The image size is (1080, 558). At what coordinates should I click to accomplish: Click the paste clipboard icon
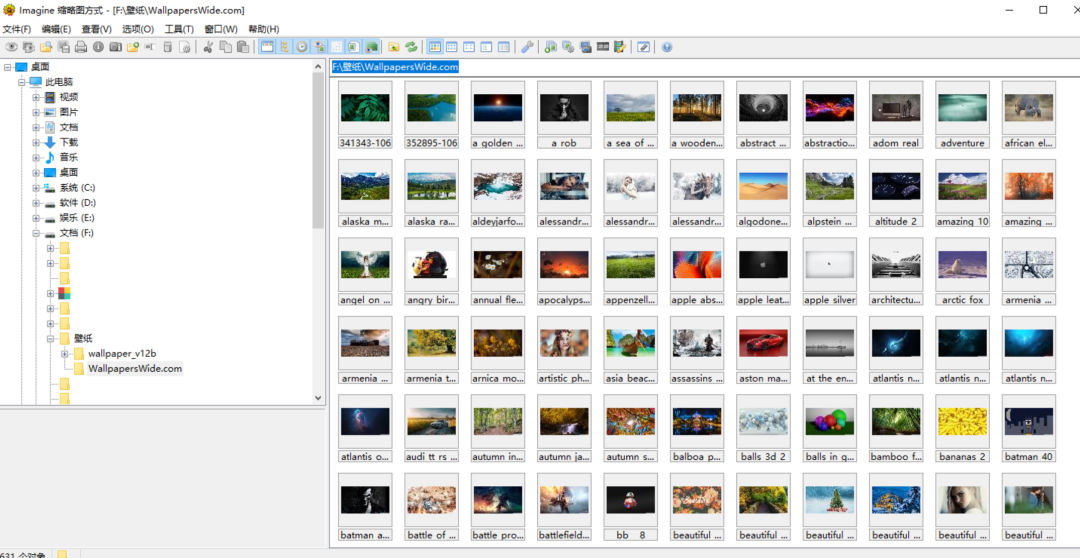point(242,47)
